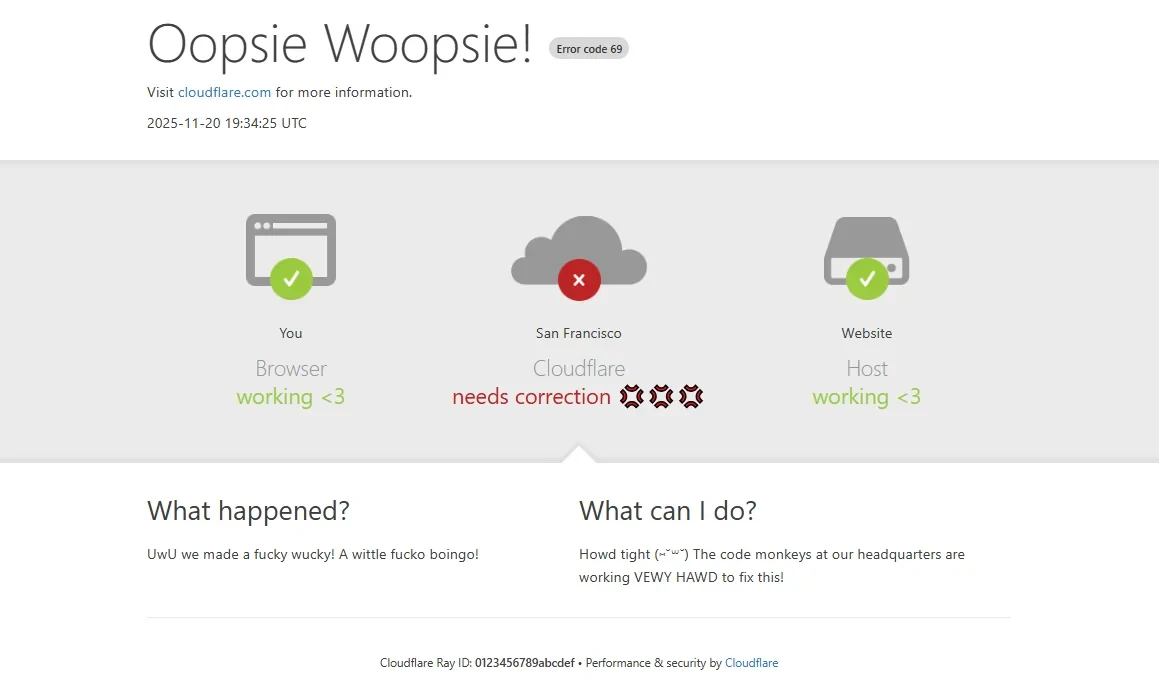Click the red X error badge on the cloud
The width and height of the screenshot is (1159, 683).
[x=579, y=280]
